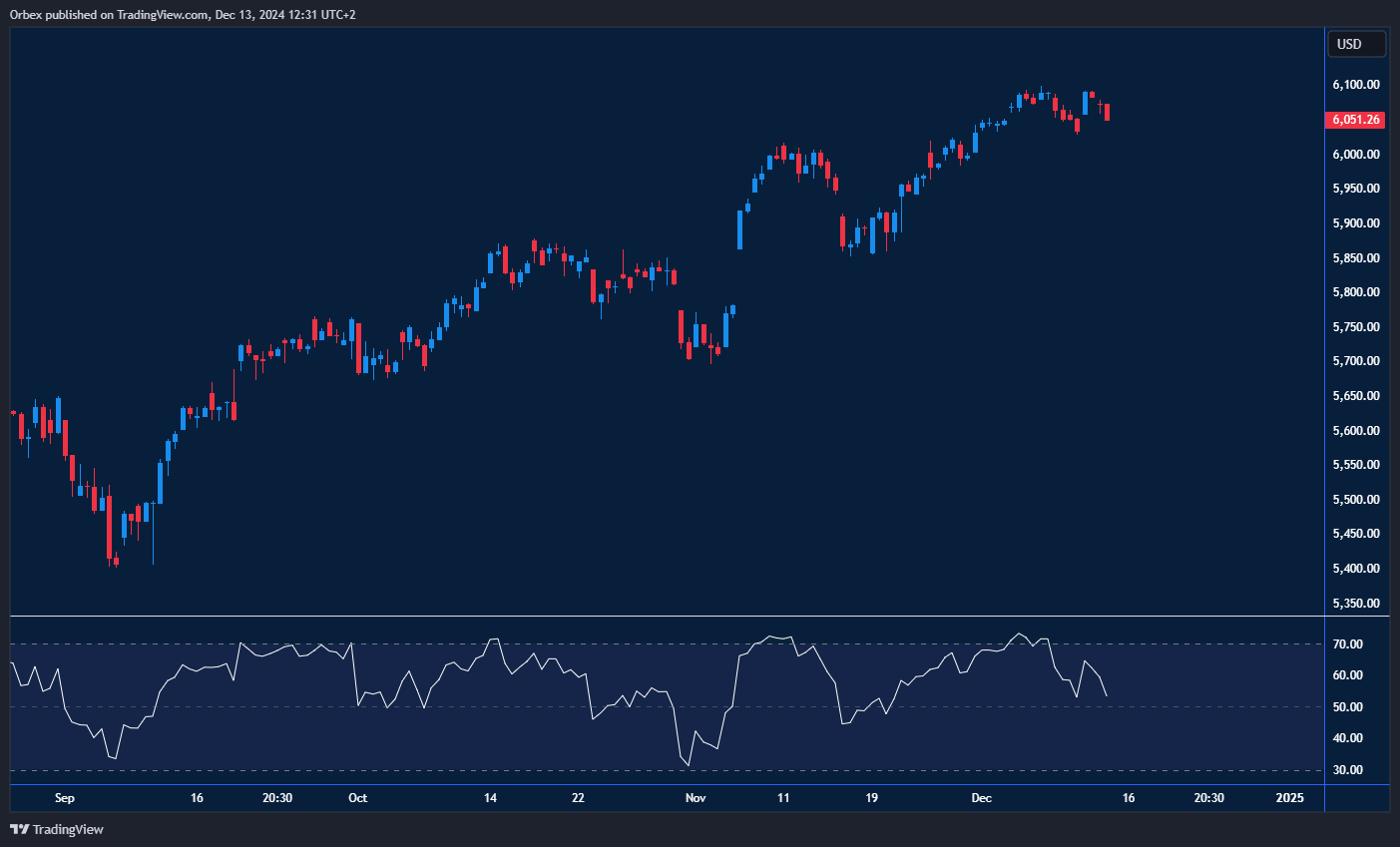
Task: Click the 5,700.00 price axis label
Action: (1355, 361)
